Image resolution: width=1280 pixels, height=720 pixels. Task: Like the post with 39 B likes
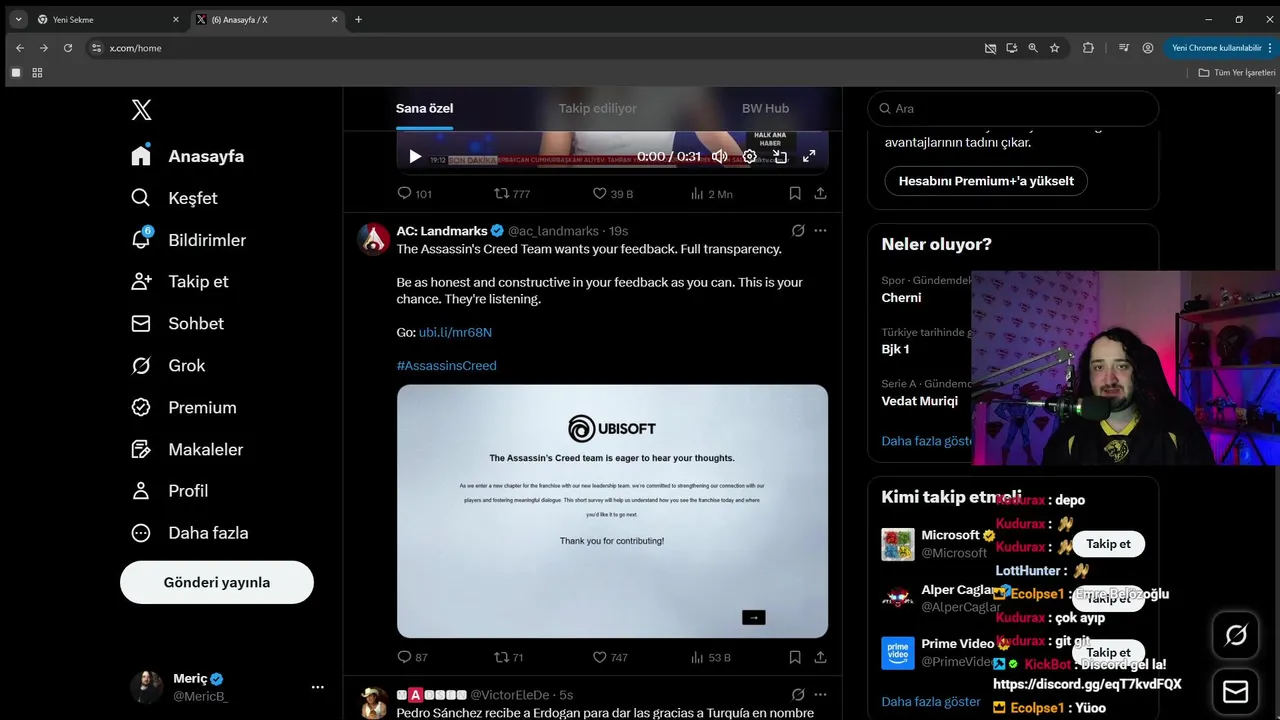click(x=612, y=193)
